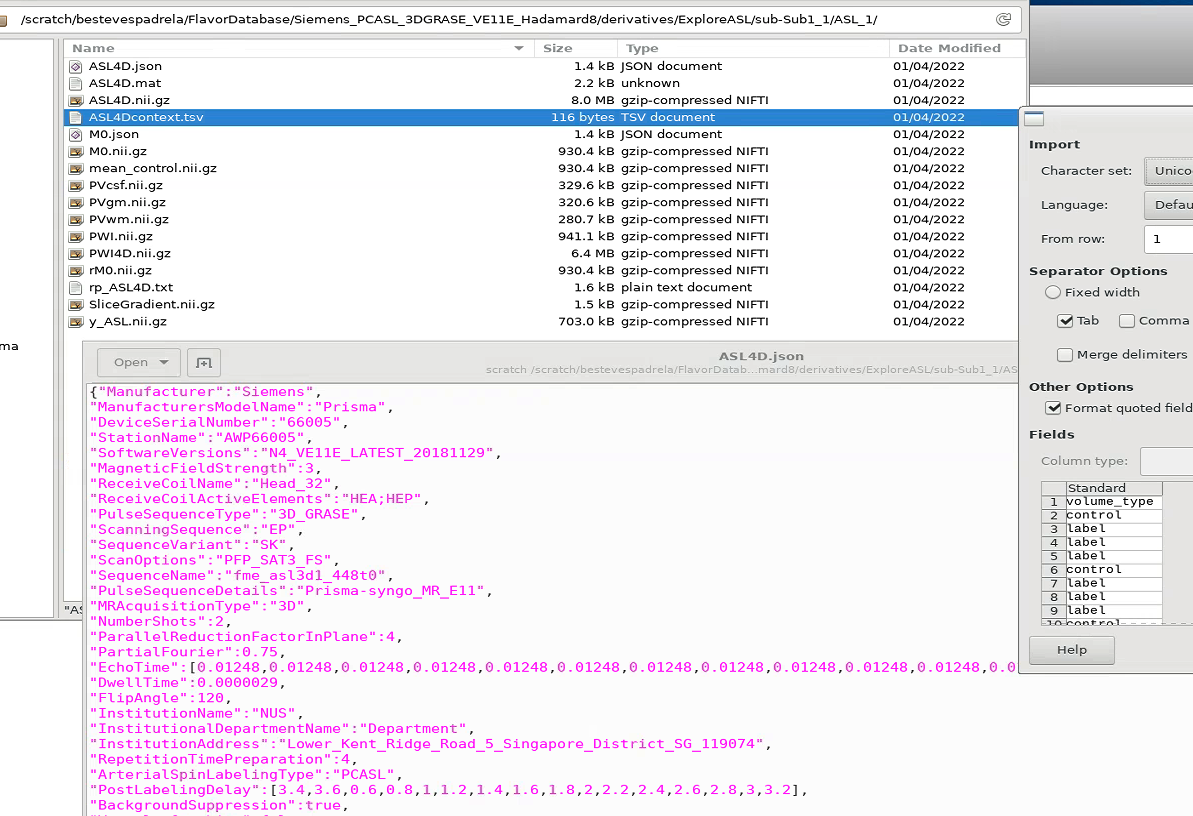Click the detach icon on the Import panel
Screen dimensions: 1193x816
(1034, 118)
